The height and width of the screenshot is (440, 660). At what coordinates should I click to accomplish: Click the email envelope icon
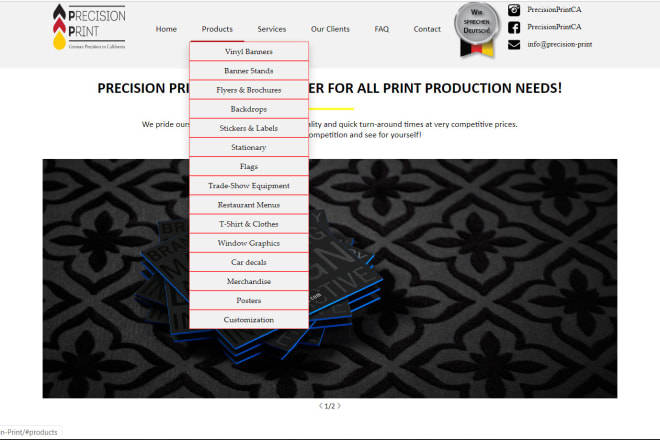coord(514,45)
